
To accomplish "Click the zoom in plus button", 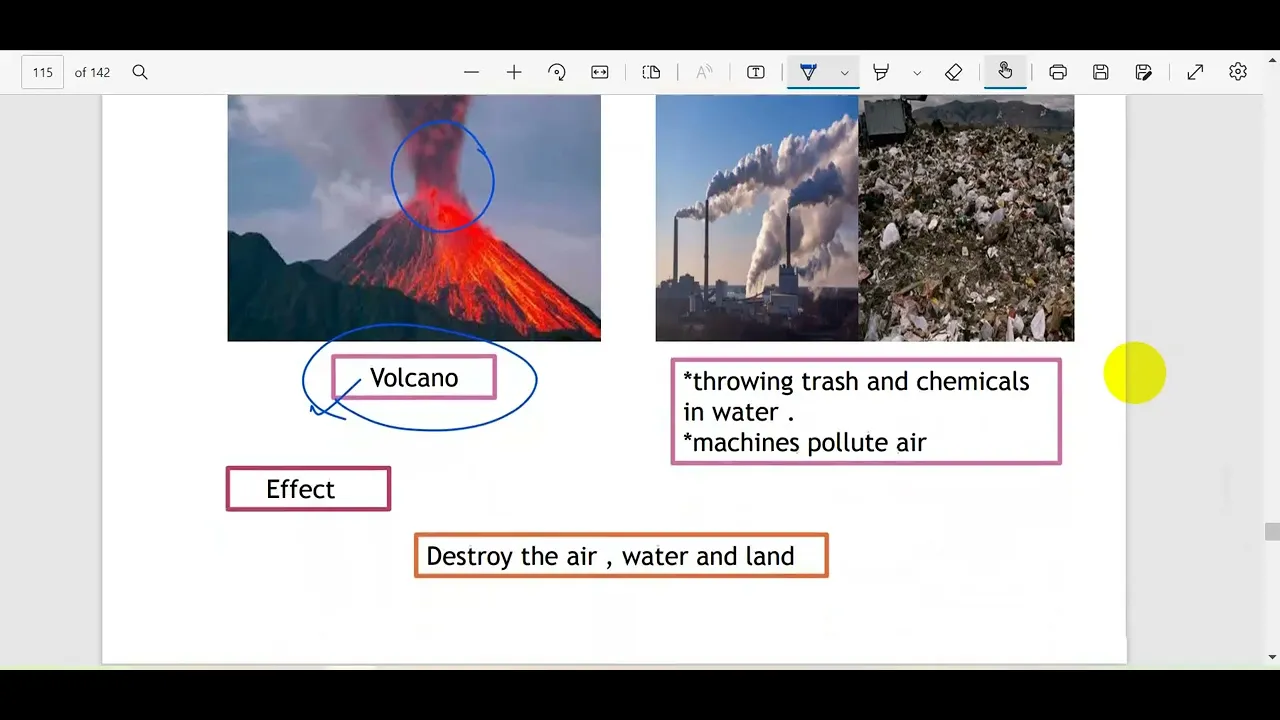I will (514, 72).
